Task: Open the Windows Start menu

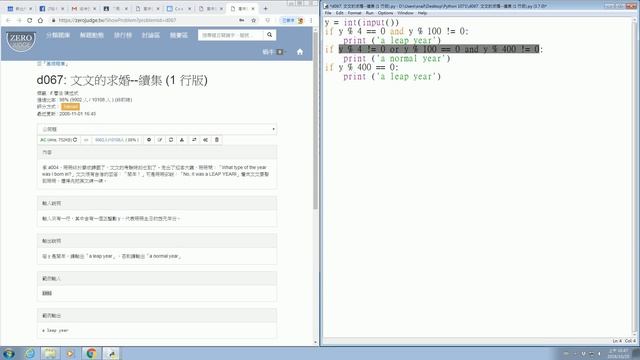Action: tap(9, 353)
